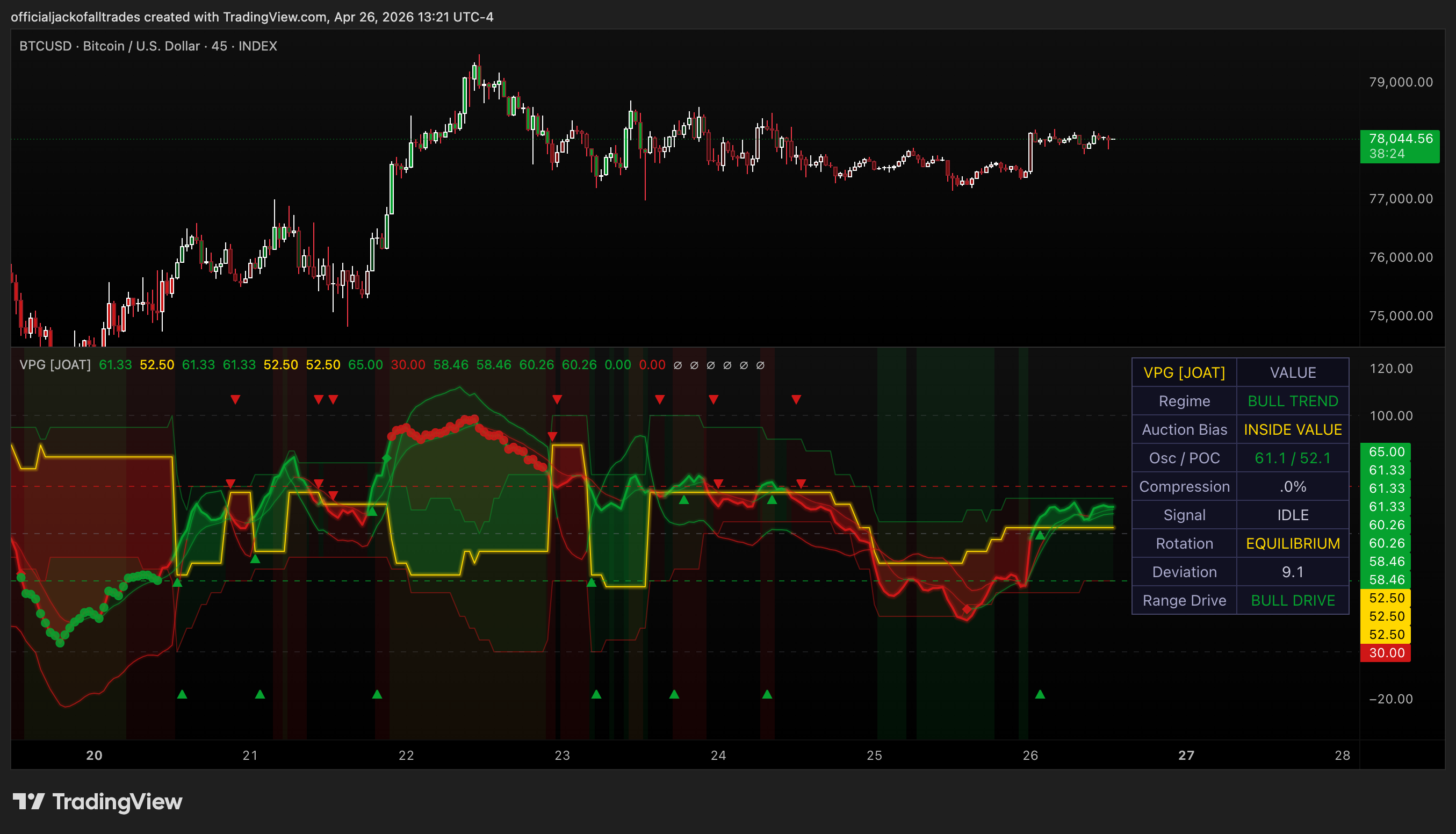1456x834 pixels.
Task: Click the −20.00 indicator axis label
Action: tap(1391, 699)
